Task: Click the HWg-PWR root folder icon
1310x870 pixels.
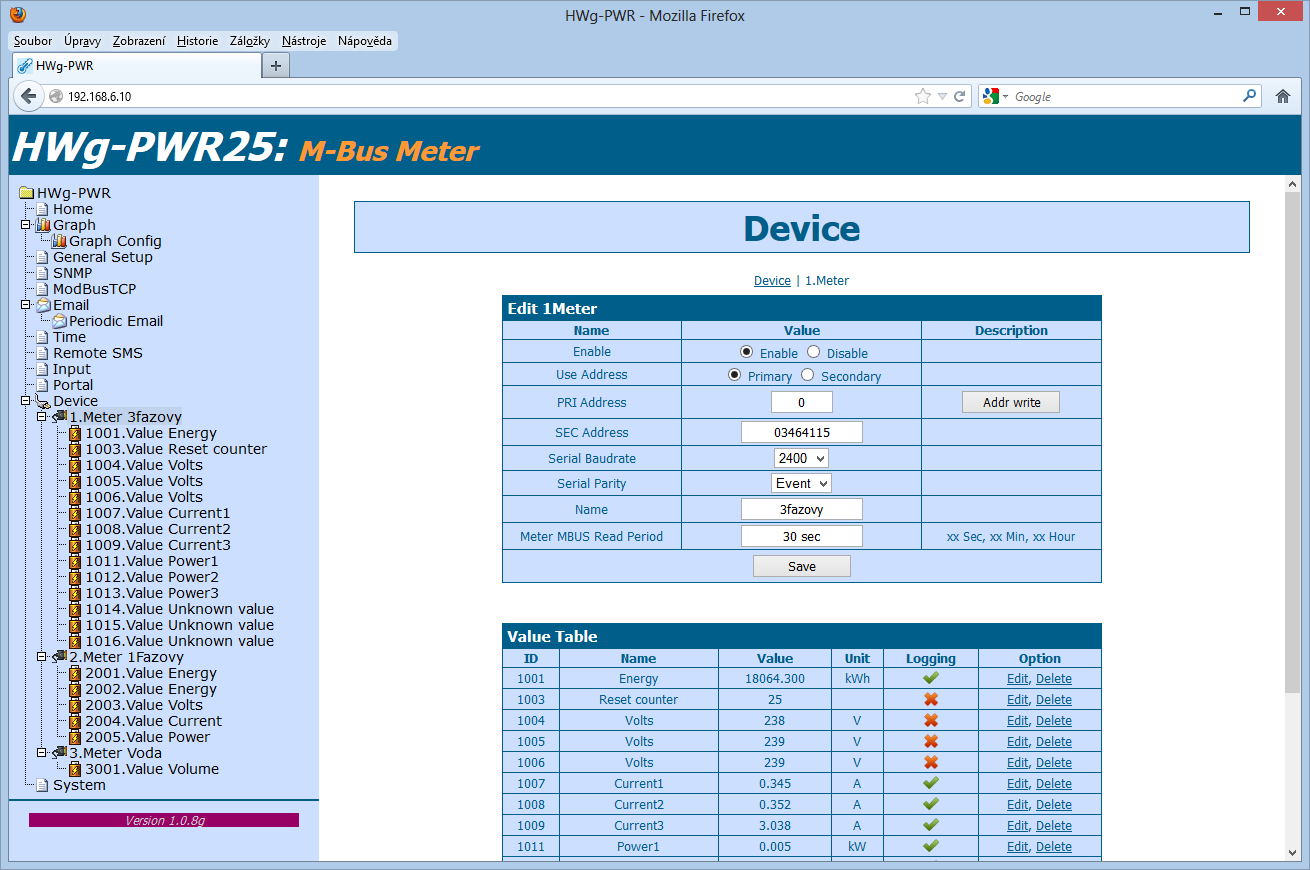Action: point(27,193)
